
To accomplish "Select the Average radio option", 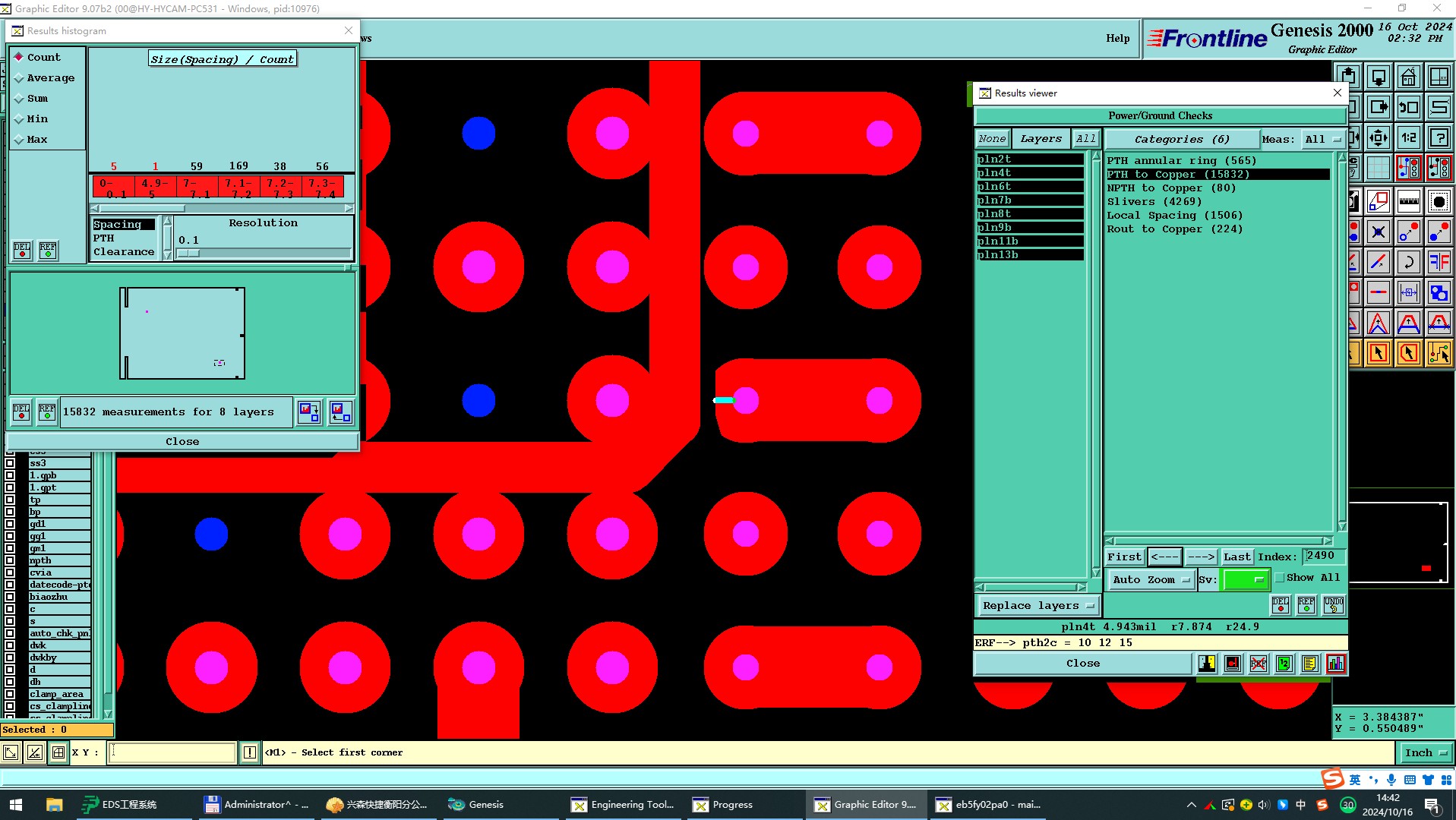I will (44, 77).
